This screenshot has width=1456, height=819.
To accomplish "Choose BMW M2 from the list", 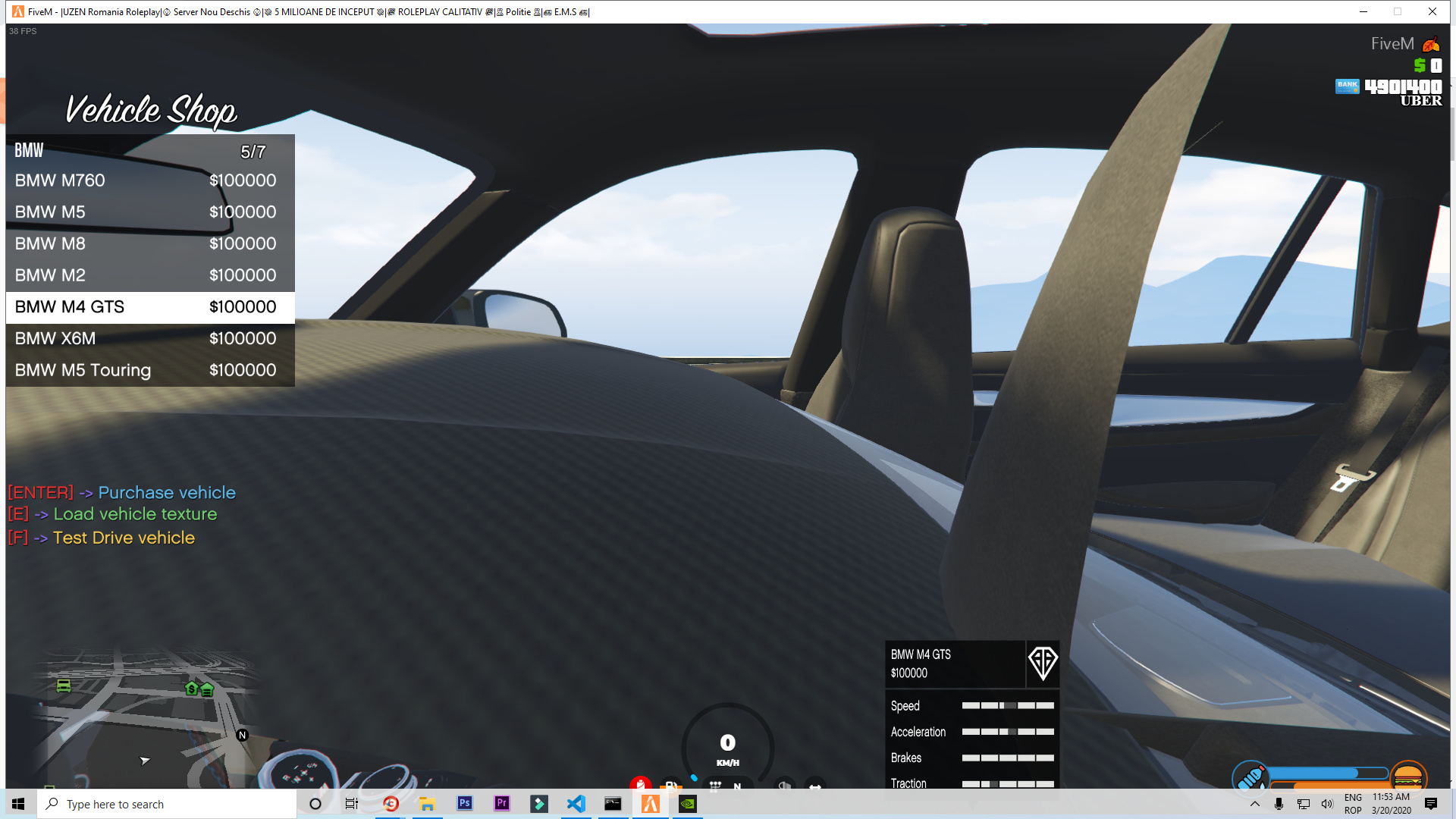I will 150,275.
